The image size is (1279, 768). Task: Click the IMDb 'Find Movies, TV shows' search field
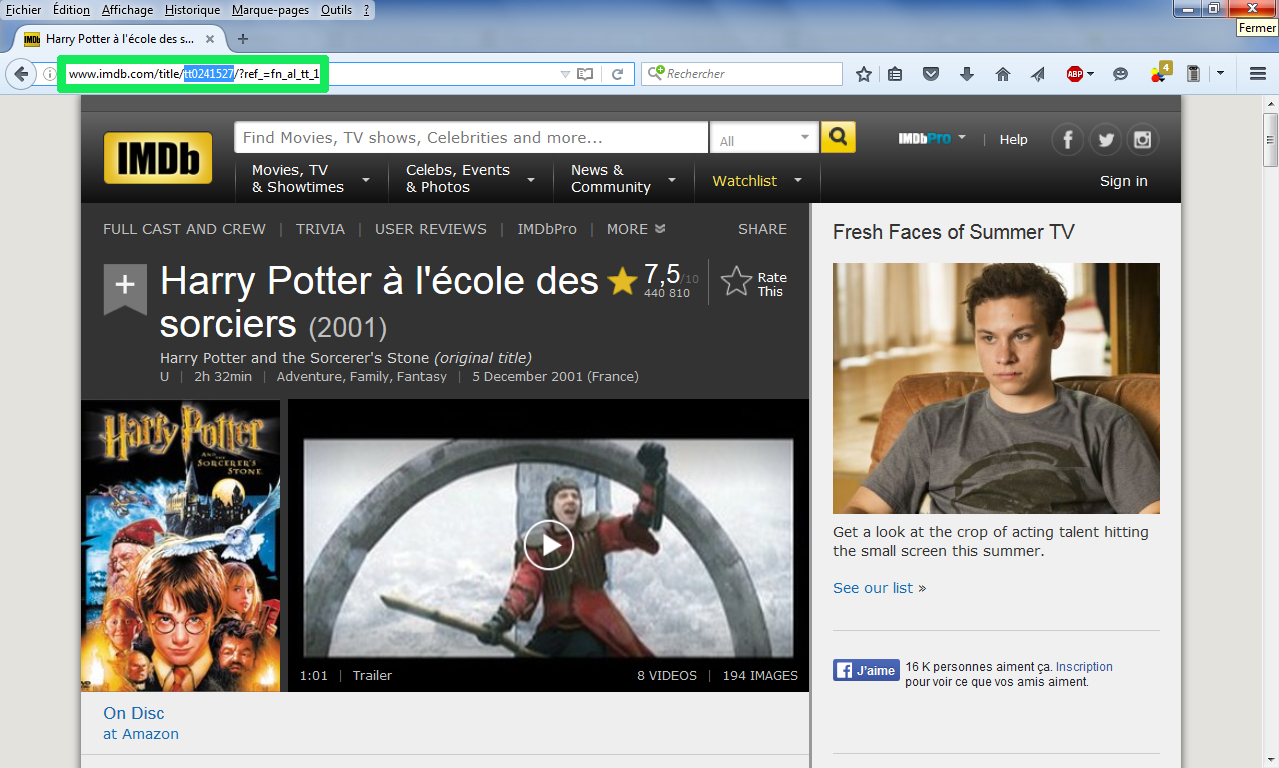tap(471, 138)
